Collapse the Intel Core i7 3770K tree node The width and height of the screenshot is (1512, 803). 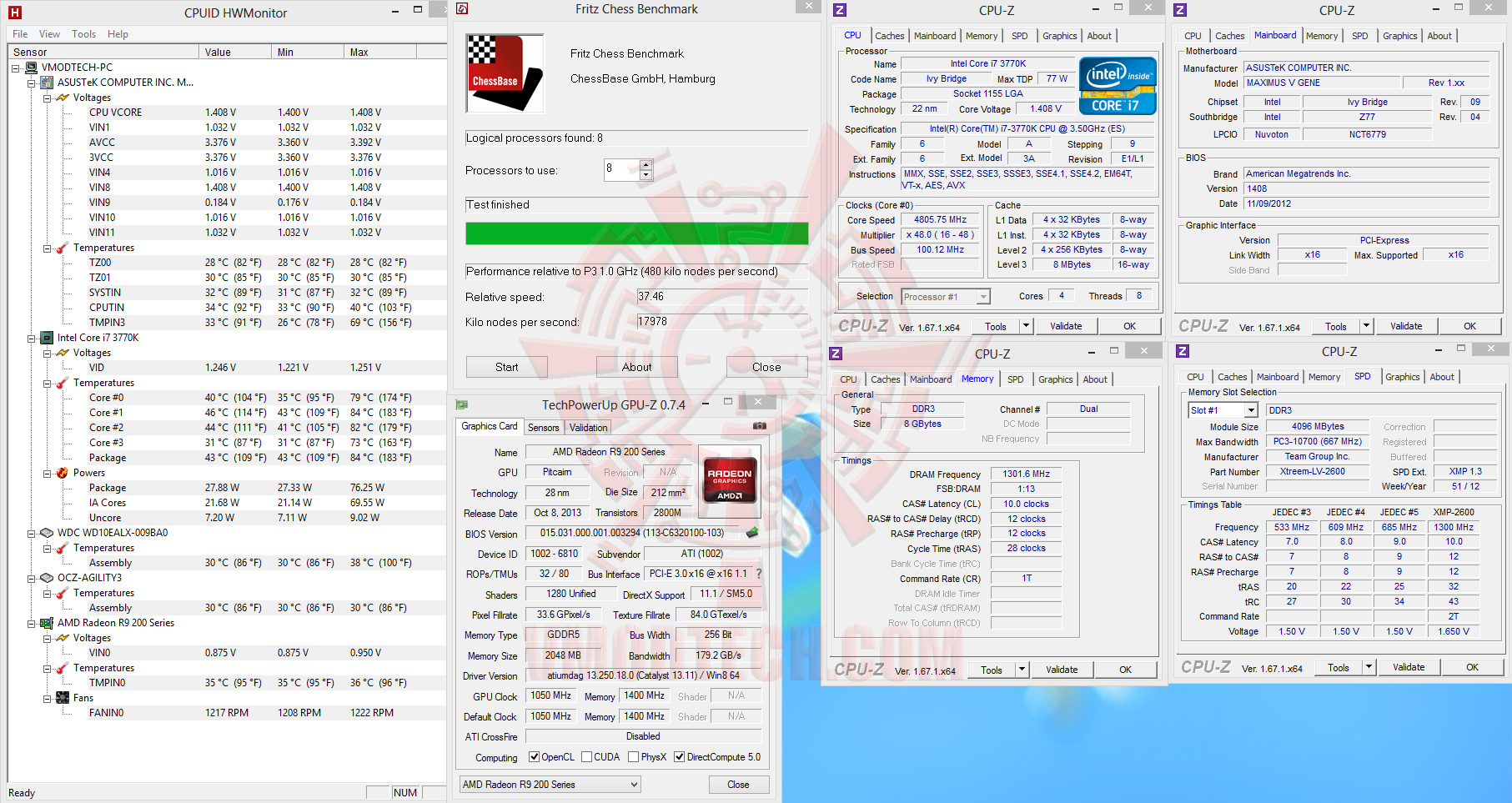(x=31, y=338)
